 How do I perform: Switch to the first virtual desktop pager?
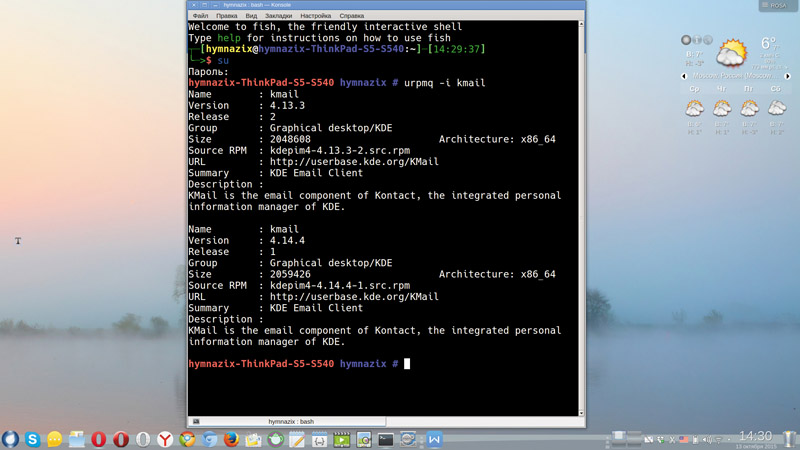(x=619, y=435)
